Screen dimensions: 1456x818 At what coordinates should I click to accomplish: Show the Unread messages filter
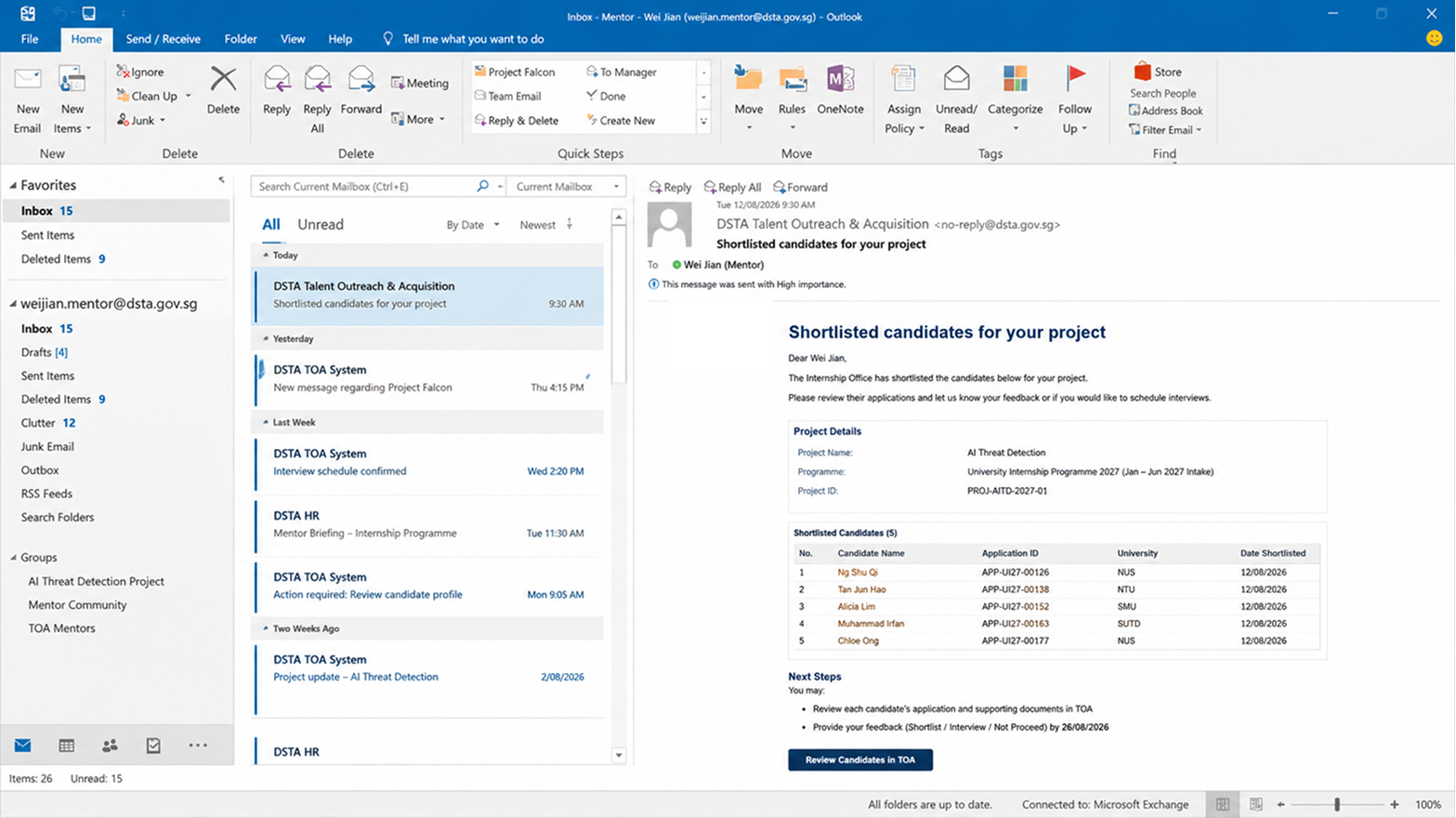pyautogui.click(x=321, y=224)
